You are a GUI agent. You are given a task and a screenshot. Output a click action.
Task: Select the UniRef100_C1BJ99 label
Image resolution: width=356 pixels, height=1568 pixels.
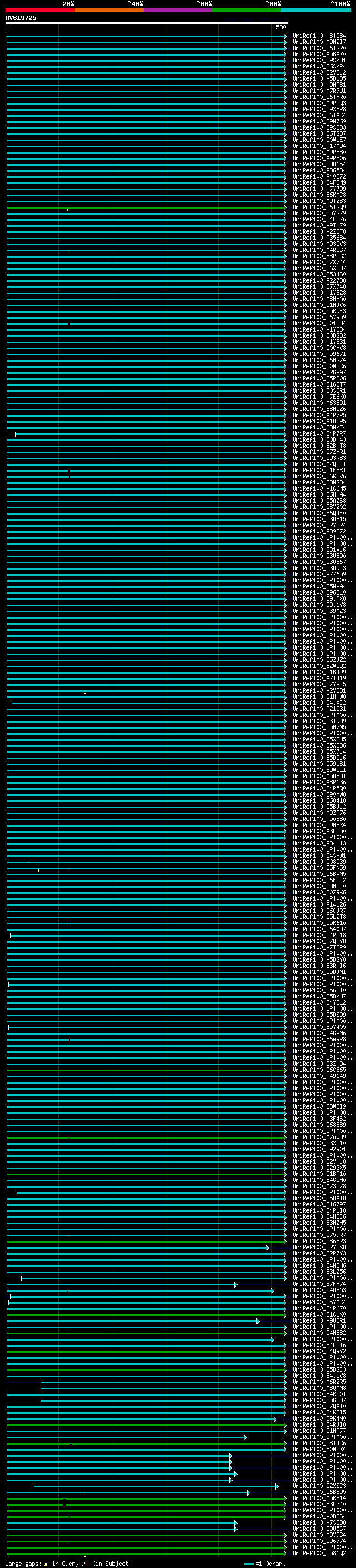pos(319,672)
